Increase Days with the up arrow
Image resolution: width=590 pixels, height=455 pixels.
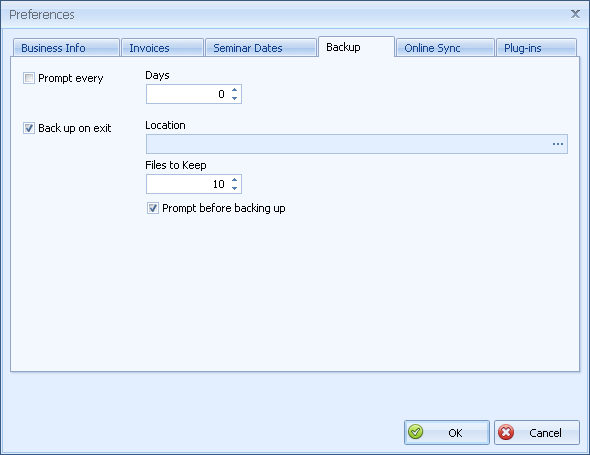point(234,90)
